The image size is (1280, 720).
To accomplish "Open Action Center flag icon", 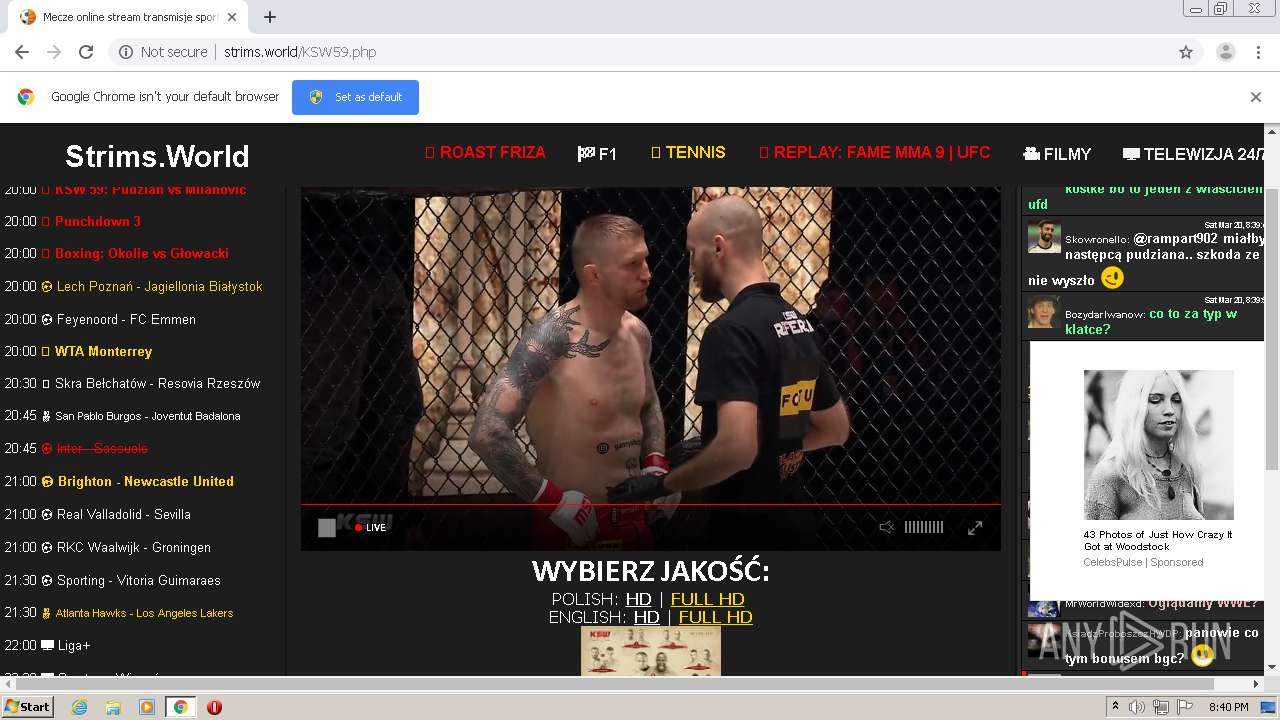I will 1185,707.
